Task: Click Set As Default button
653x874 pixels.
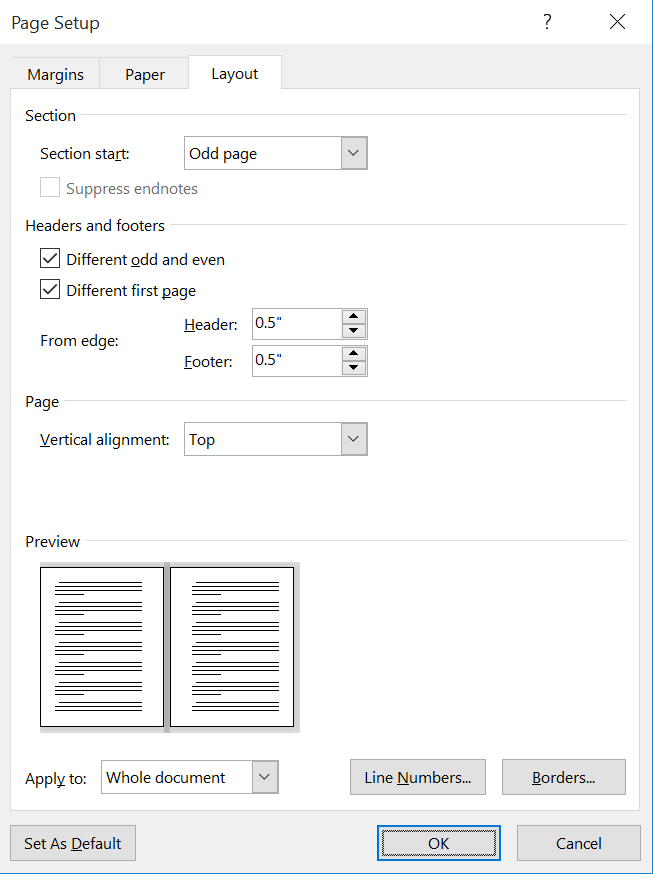Action: pos(72,843)
